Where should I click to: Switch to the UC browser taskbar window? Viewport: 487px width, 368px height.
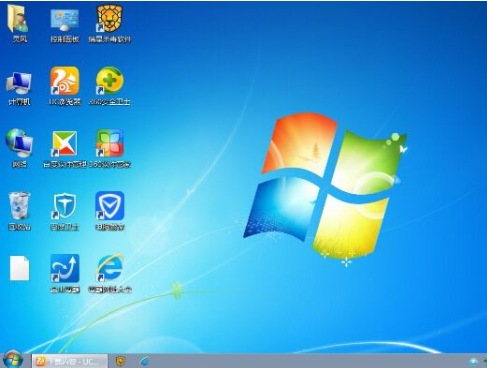(x=70, y=361)
